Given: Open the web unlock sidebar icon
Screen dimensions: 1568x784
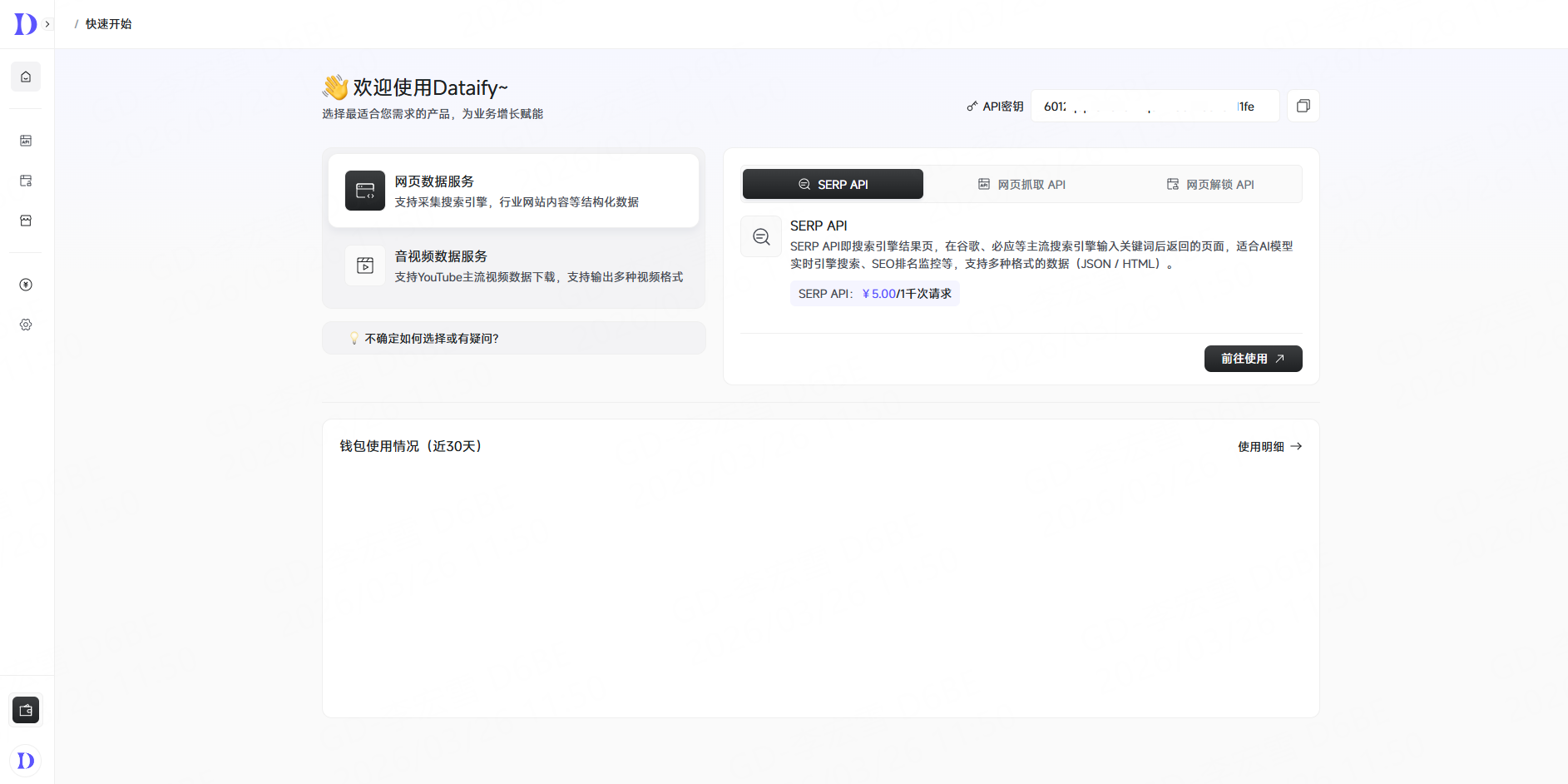Looking at the screenshot, I should click(26, 181).
